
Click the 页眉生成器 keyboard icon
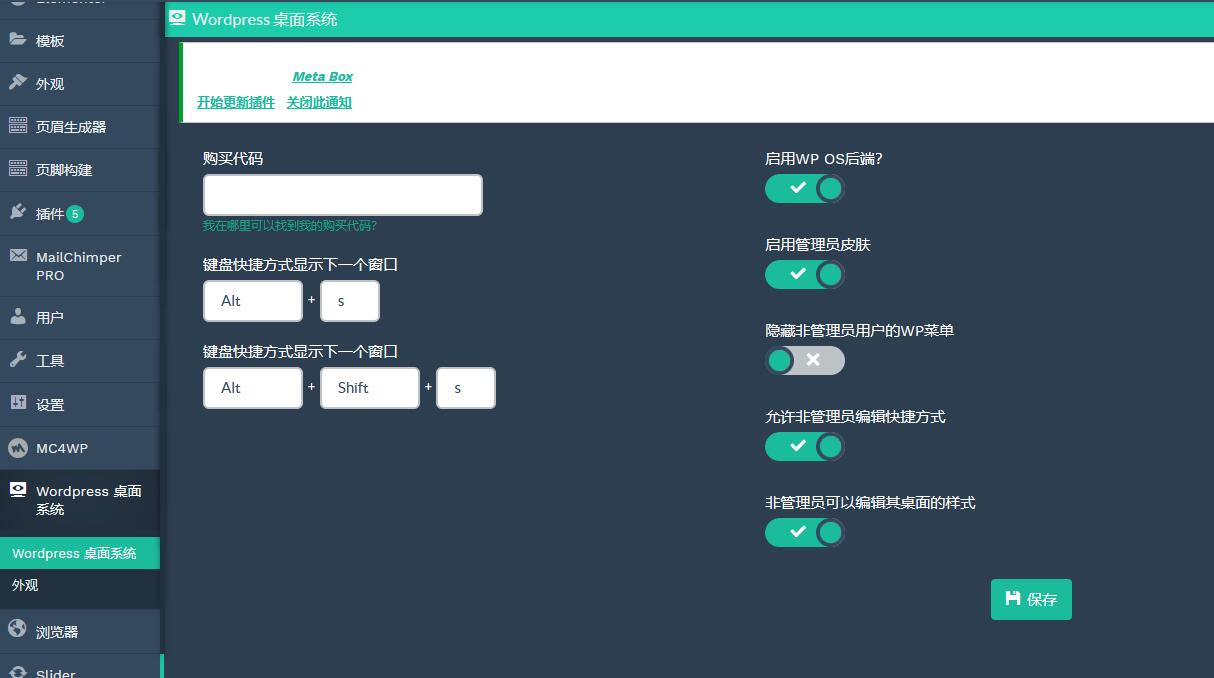pos(18,126)
